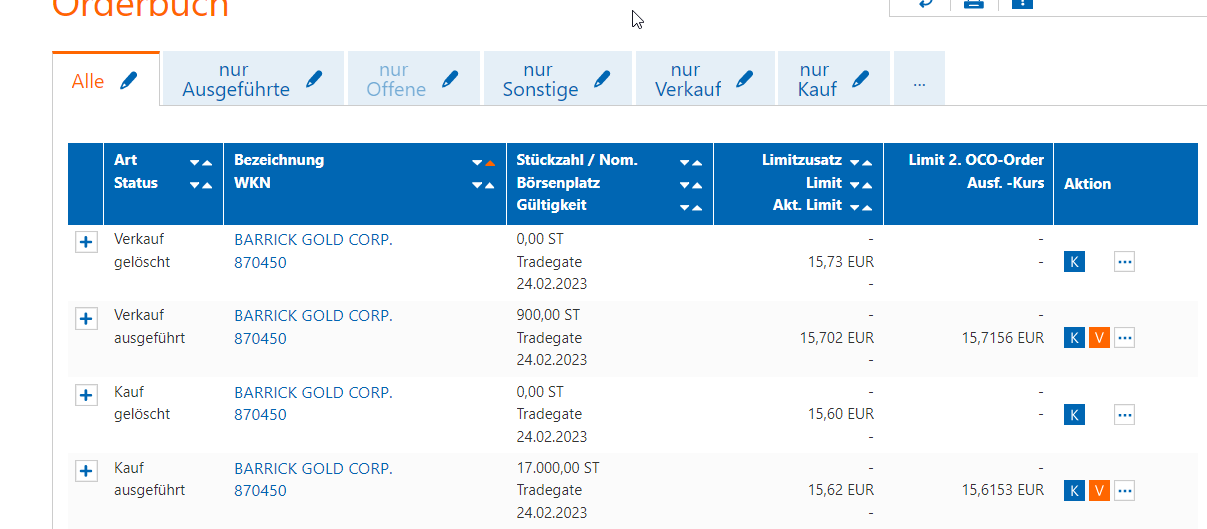Click the K icon for the 900,00 ST sale

tap(1074, 338)
